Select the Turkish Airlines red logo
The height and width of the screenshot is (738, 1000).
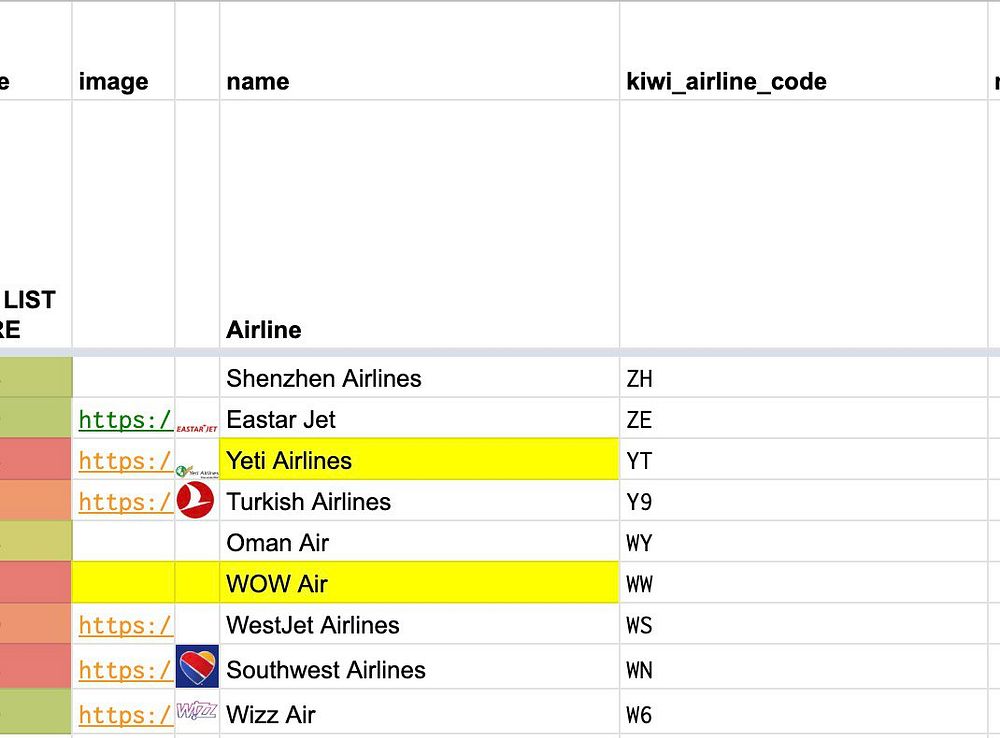(196, 501)
